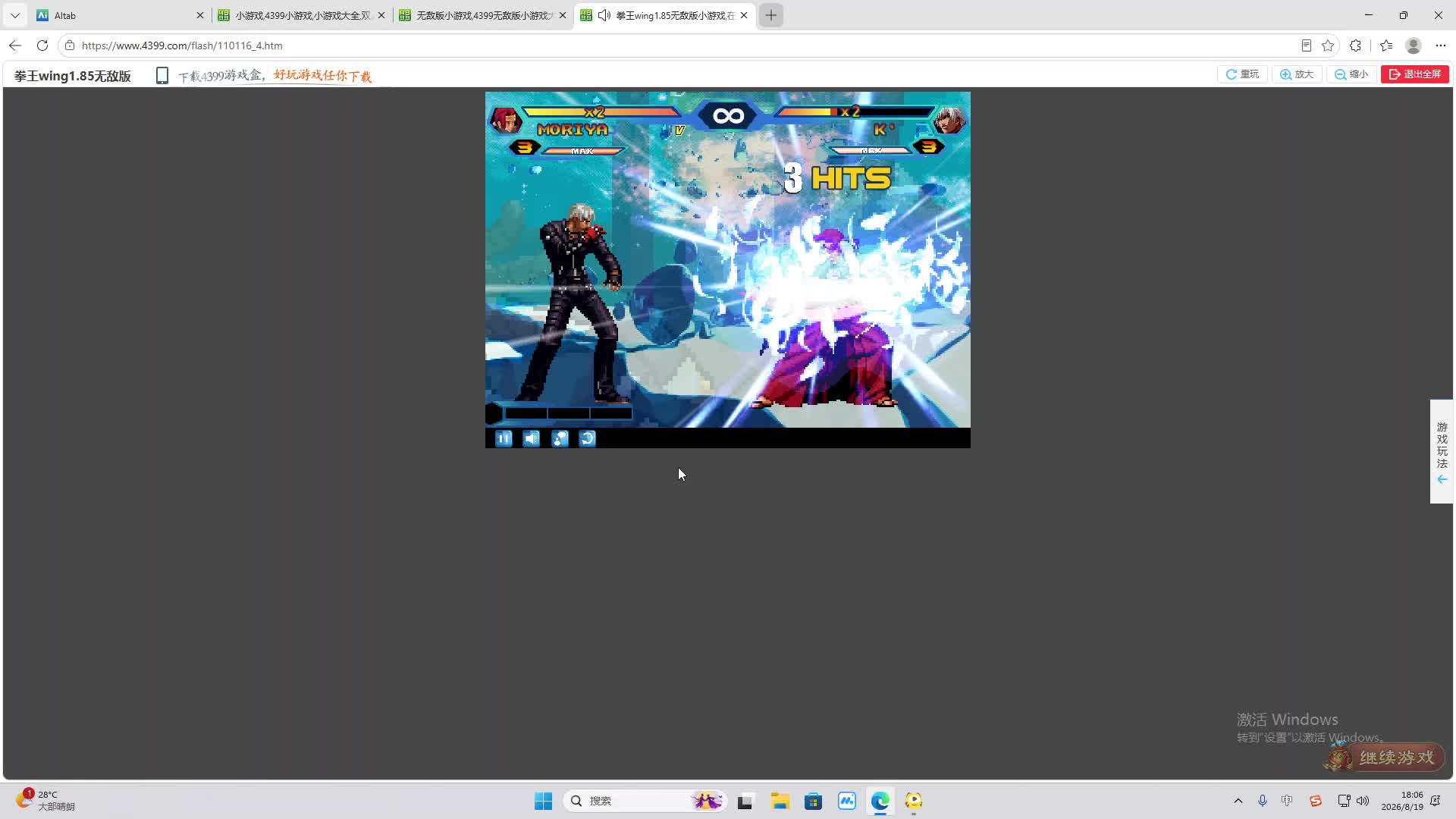Expand the tab search dropdown
The image size is (1456, 819).
(x=15, y=15)
